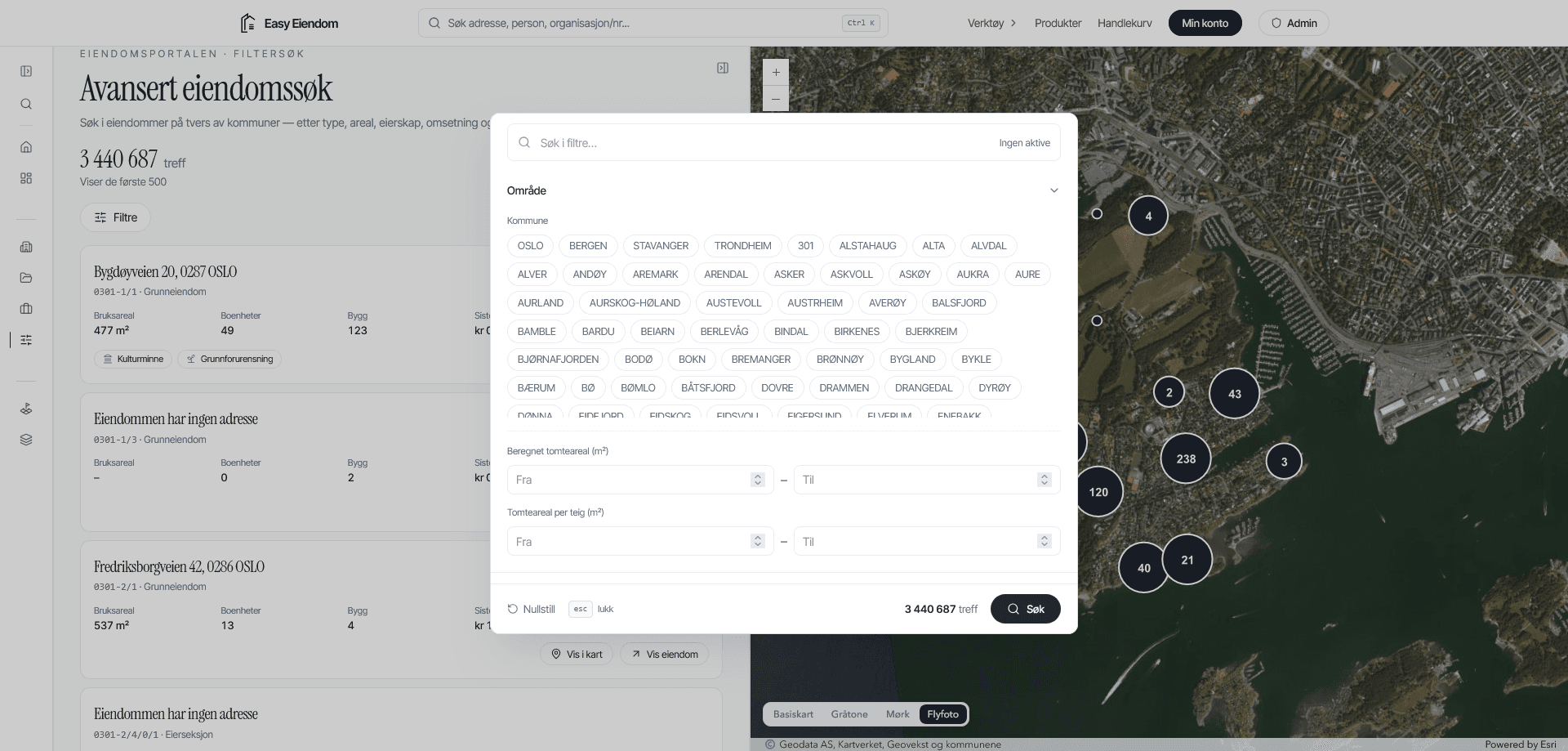Viewport: 1568px width, 751px height.
Task: Toggle the TRONDHEIM kommune filter chip
Action: pyautogui.click(x=742, y=246)
